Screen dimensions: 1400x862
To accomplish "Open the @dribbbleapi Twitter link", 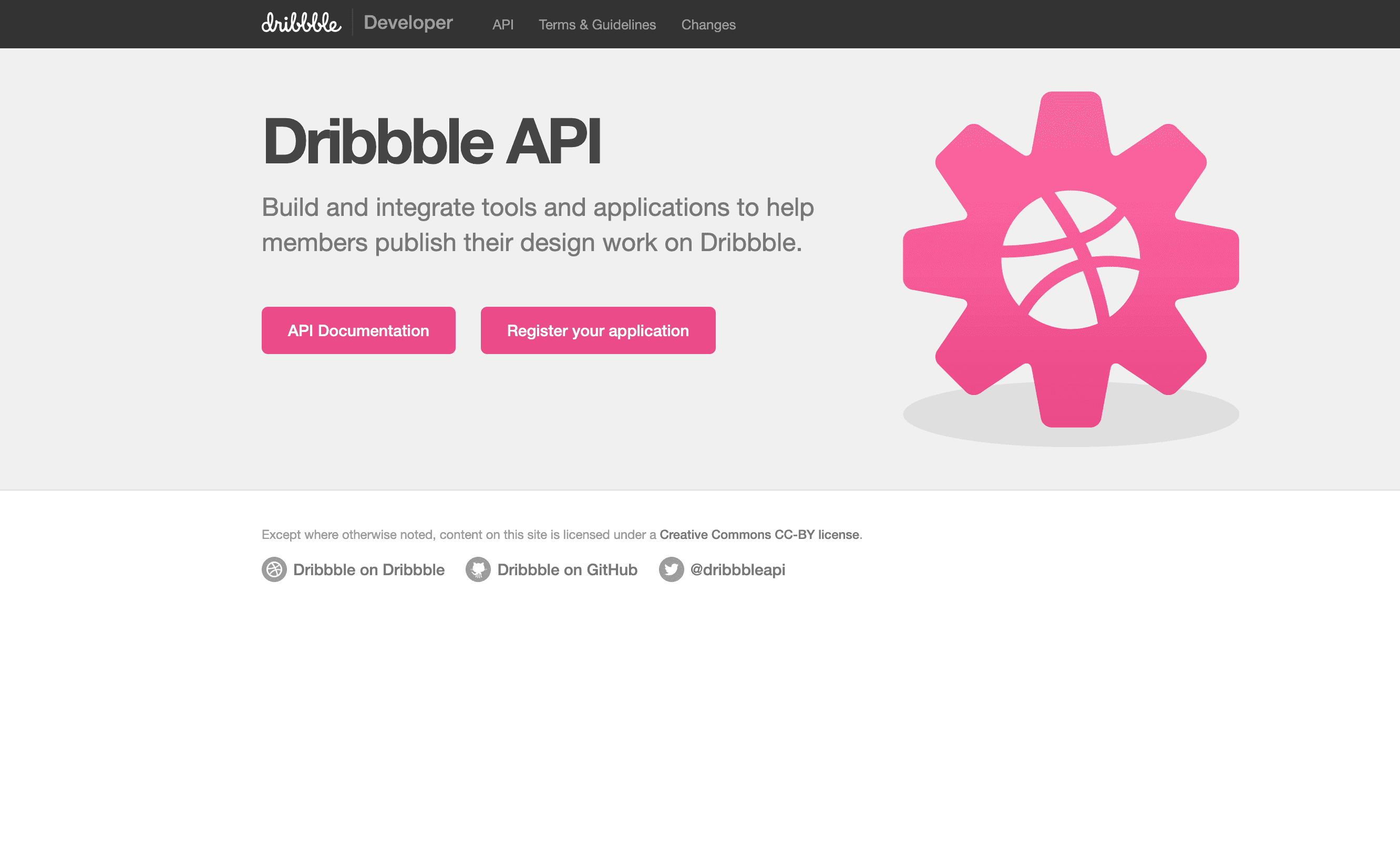I will click(737, 569).
